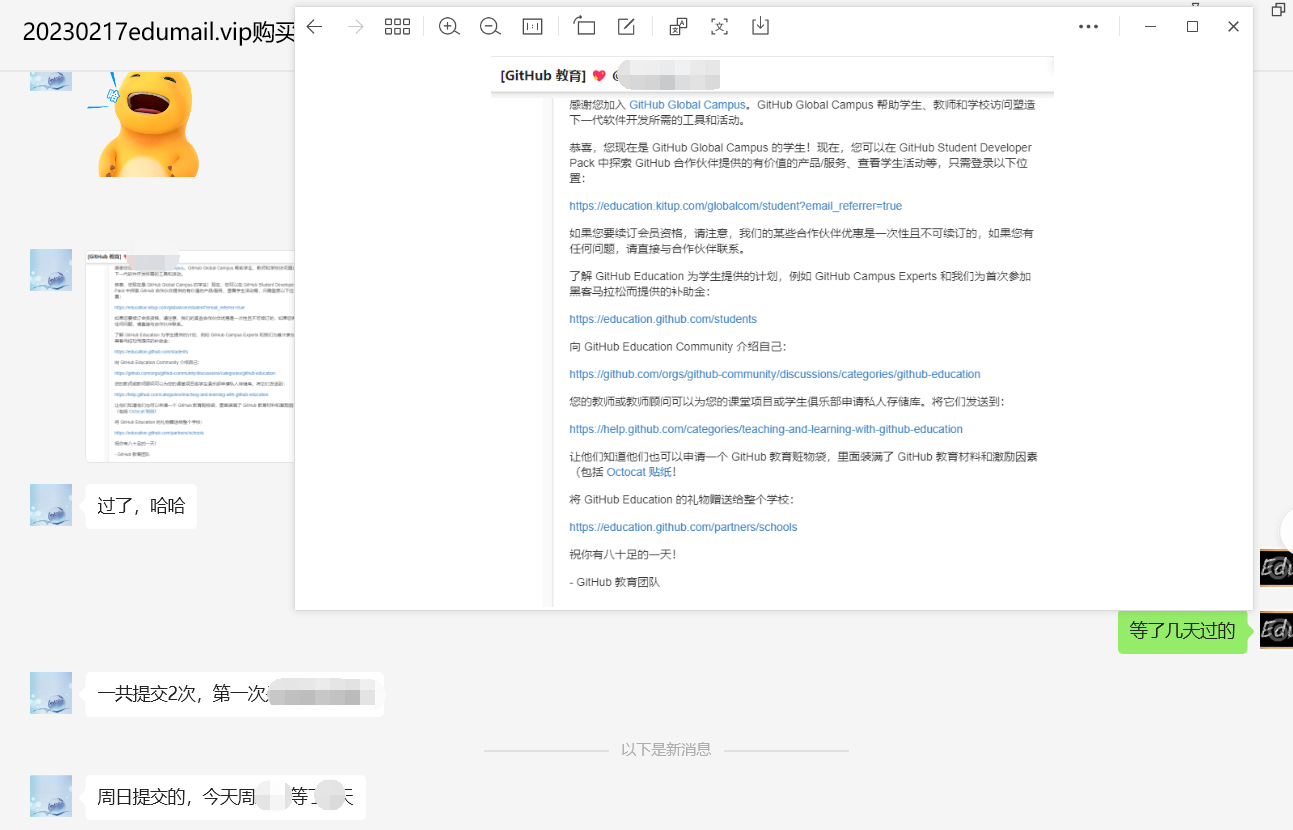Open the GitHub Global Campus link

(x=687, y=104)
